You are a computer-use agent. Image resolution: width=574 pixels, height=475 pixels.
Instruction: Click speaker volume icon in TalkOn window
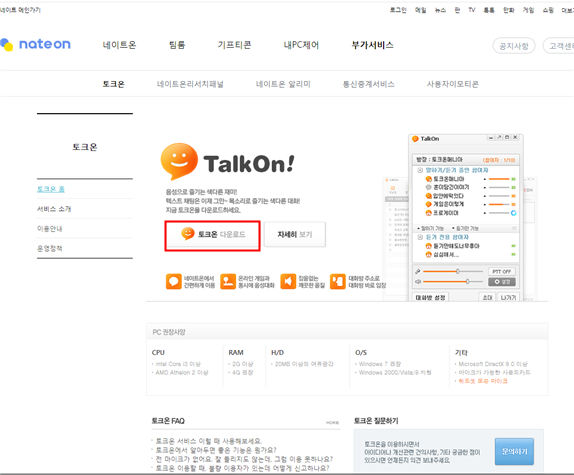(x=418, y=281)
